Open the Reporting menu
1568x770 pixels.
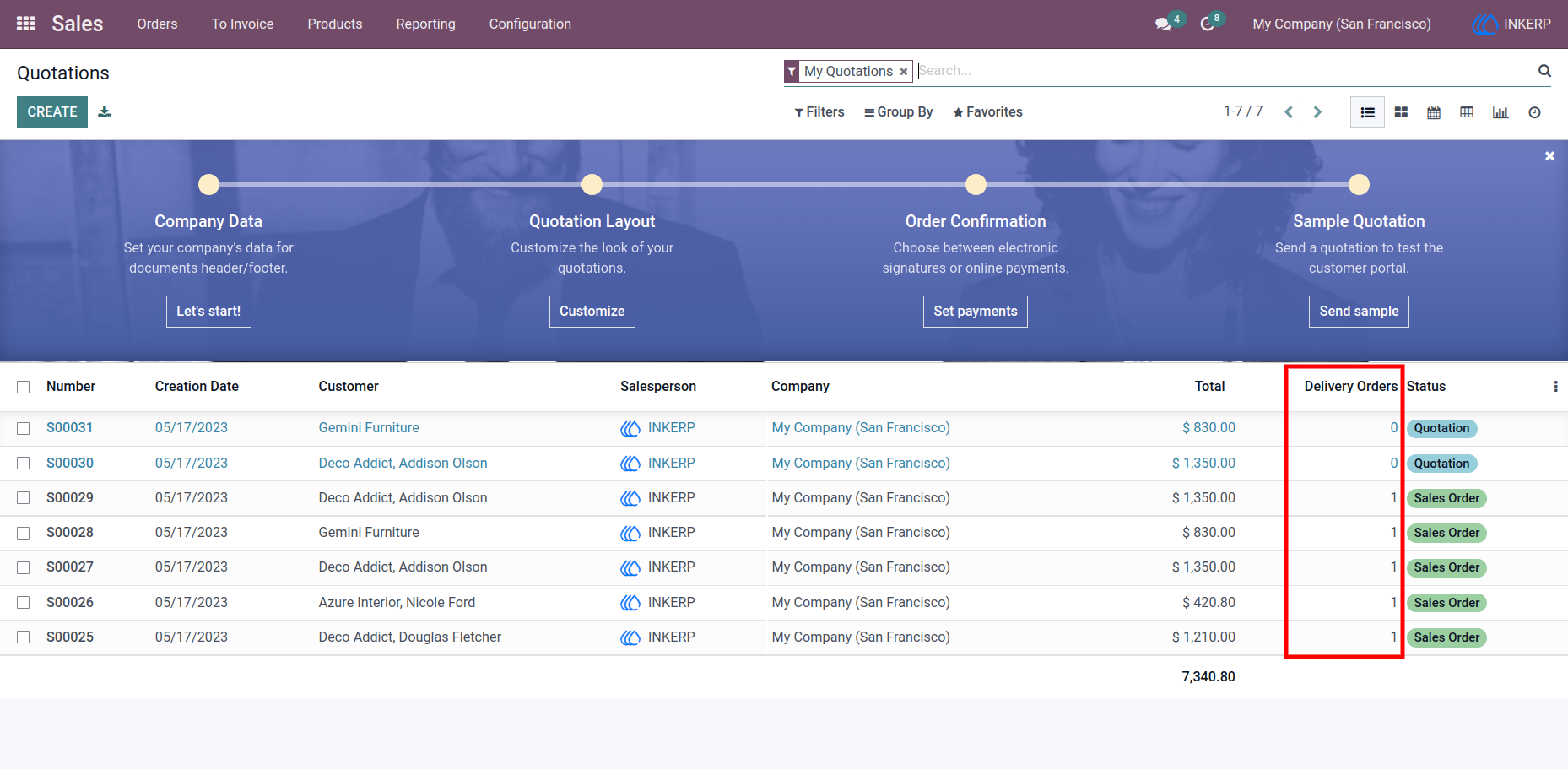pyautogui.click(x=426, y=24)
